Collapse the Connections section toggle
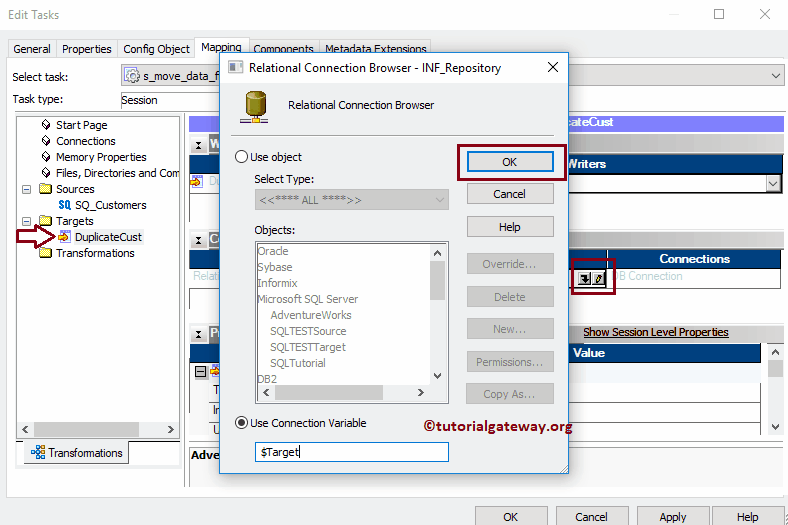 [199, 240]
